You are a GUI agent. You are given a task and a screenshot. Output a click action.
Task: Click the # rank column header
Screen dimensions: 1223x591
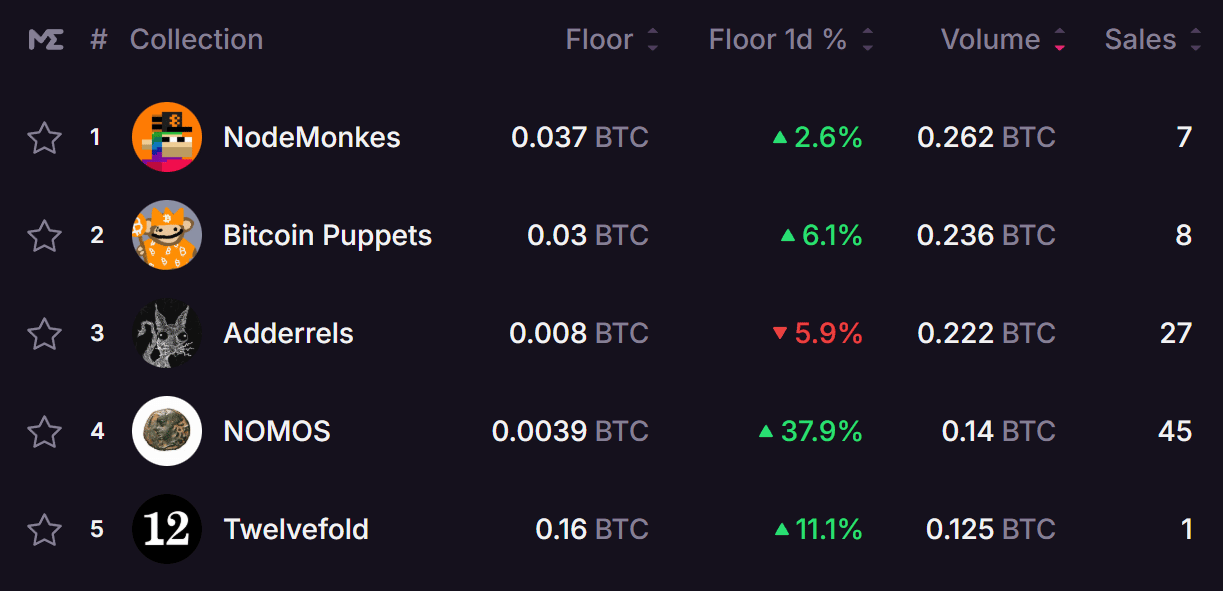click(x=98, y=40)
